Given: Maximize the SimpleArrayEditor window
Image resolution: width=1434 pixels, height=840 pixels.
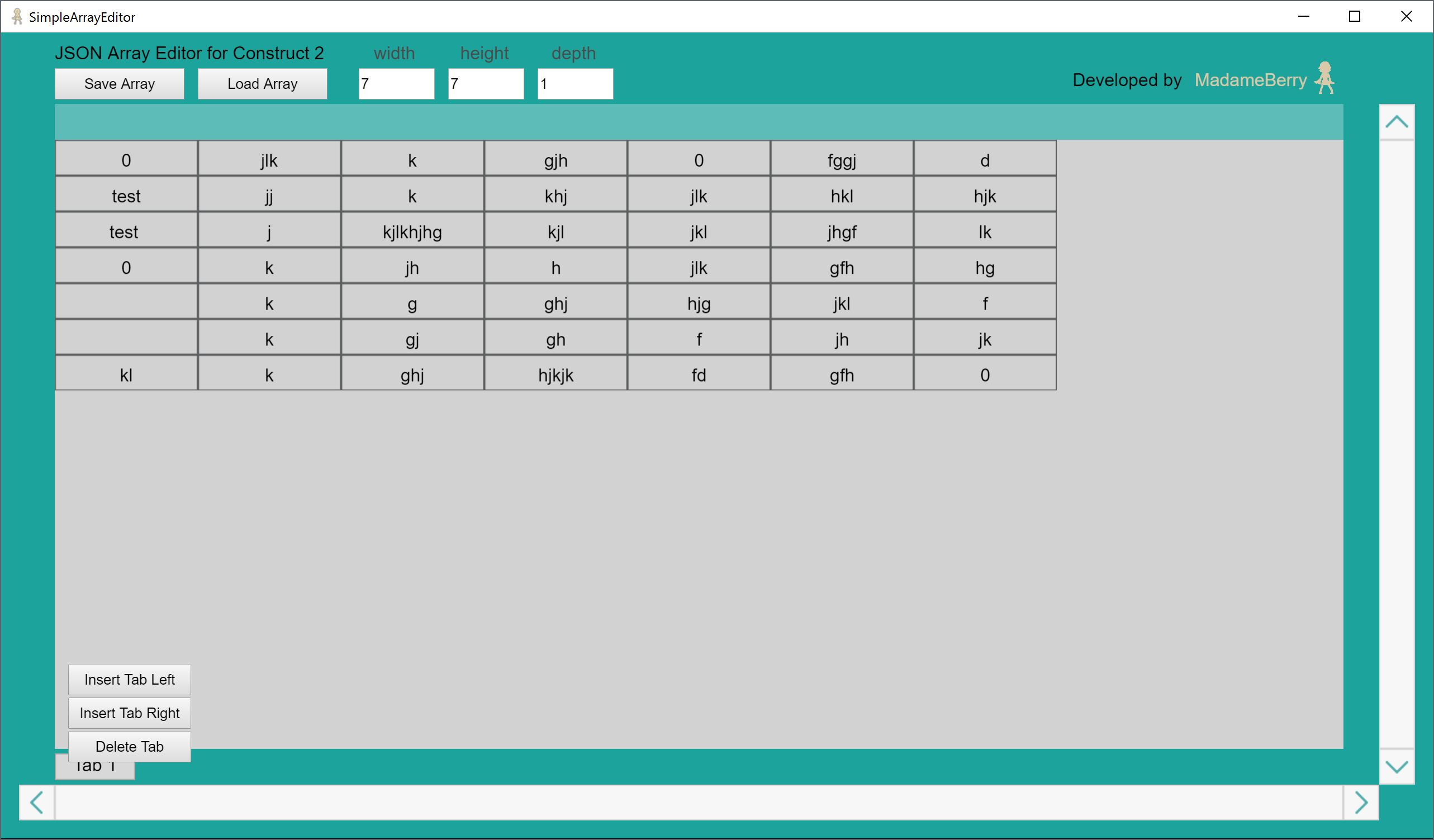Looking at the screenshot, I should coord(1354,17).
